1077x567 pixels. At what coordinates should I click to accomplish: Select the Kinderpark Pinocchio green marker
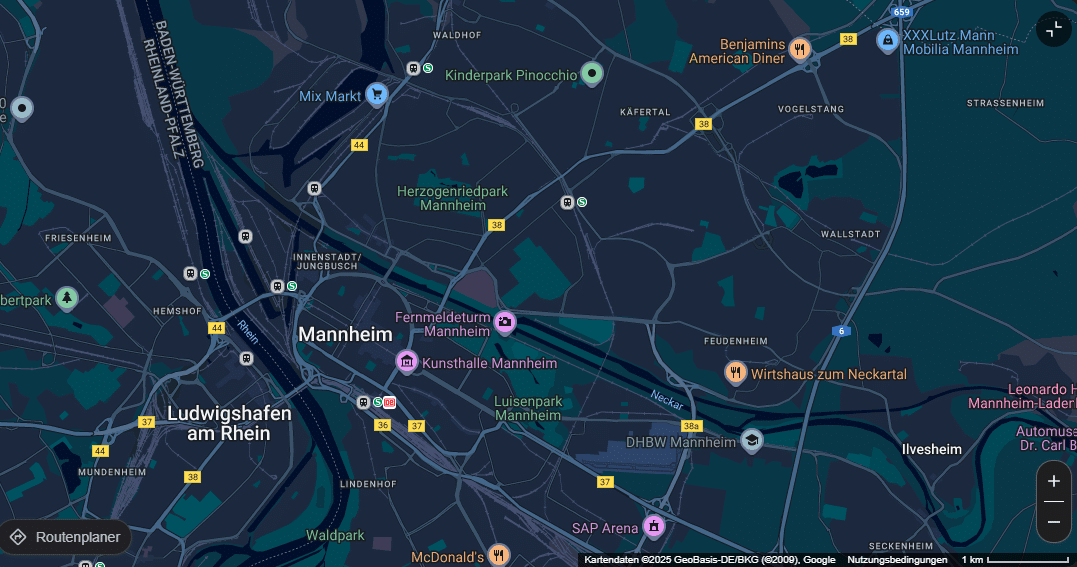click(591, 74)
